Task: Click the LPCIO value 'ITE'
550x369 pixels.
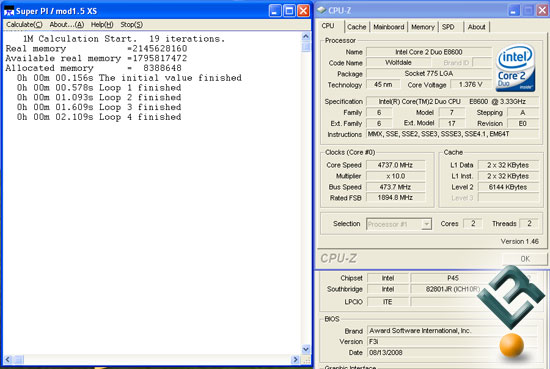Action: tap(388, 302)
